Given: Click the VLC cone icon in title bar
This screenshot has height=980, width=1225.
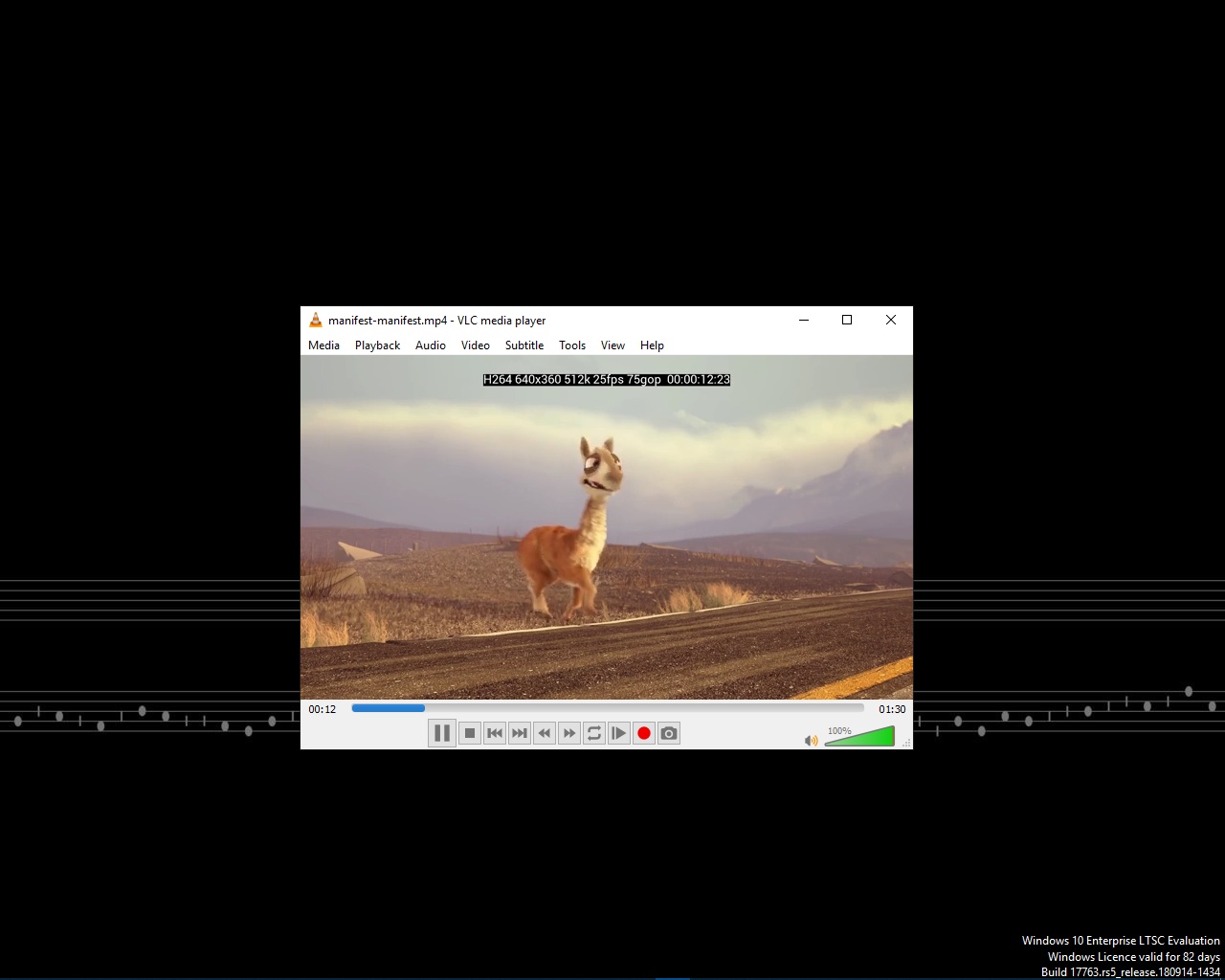Looking at the screenshot, I should point(316,321).
